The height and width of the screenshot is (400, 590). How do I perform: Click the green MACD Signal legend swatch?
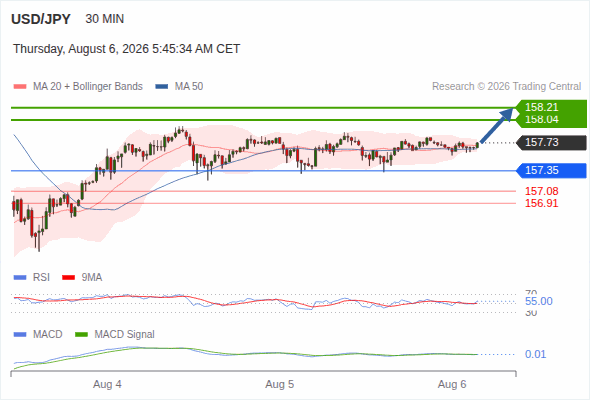pyautogui.click(x=82, y=335)
